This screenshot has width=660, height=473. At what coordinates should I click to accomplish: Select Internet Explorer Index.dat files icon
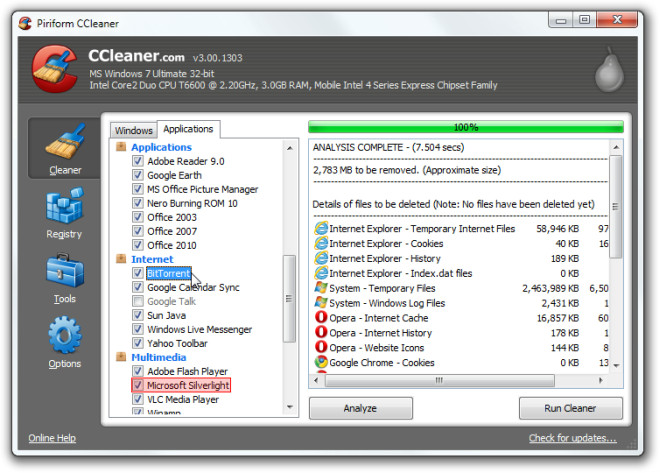point(321,273)
